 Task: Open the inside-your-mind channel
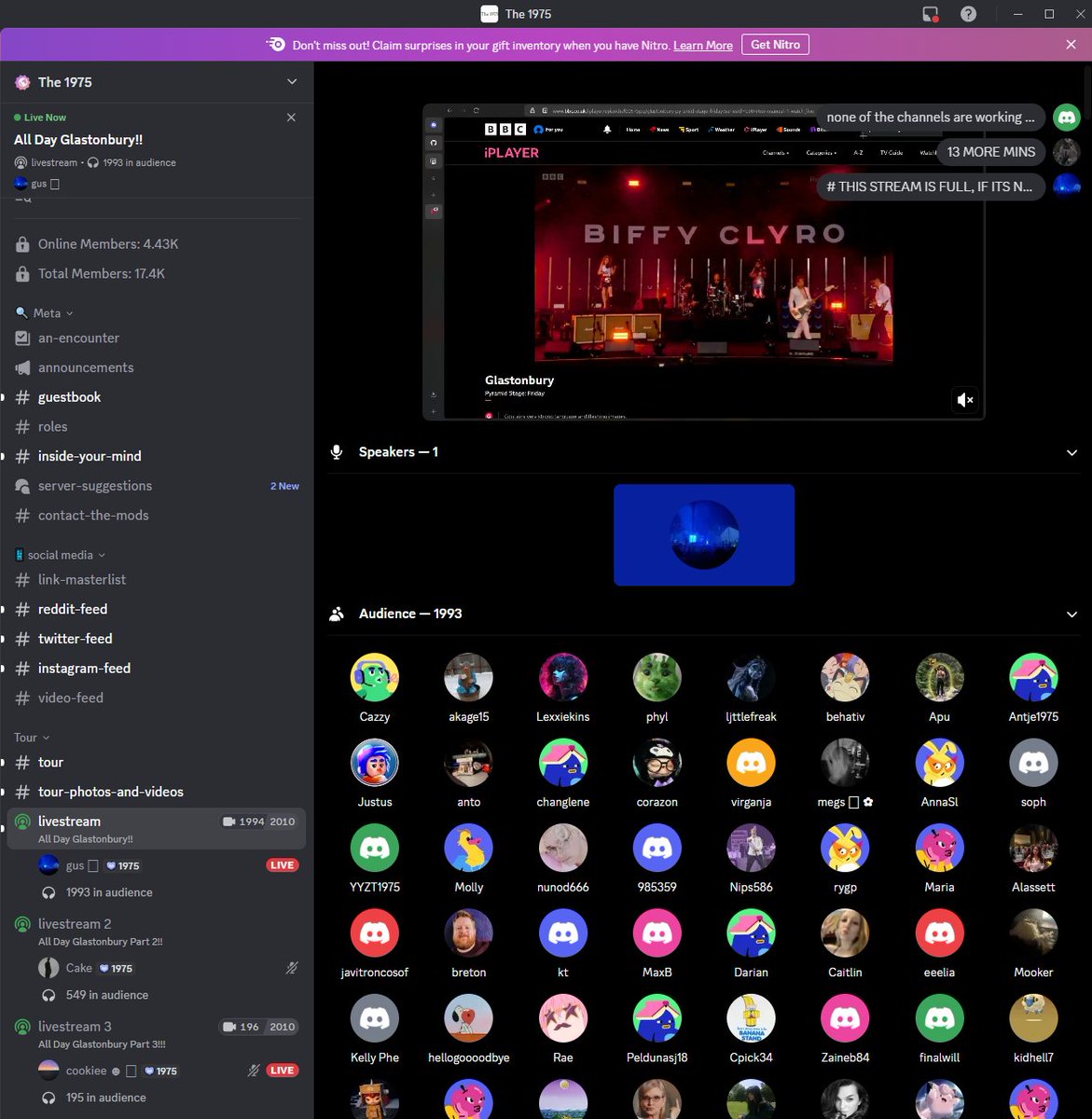[x=157, y=456]
